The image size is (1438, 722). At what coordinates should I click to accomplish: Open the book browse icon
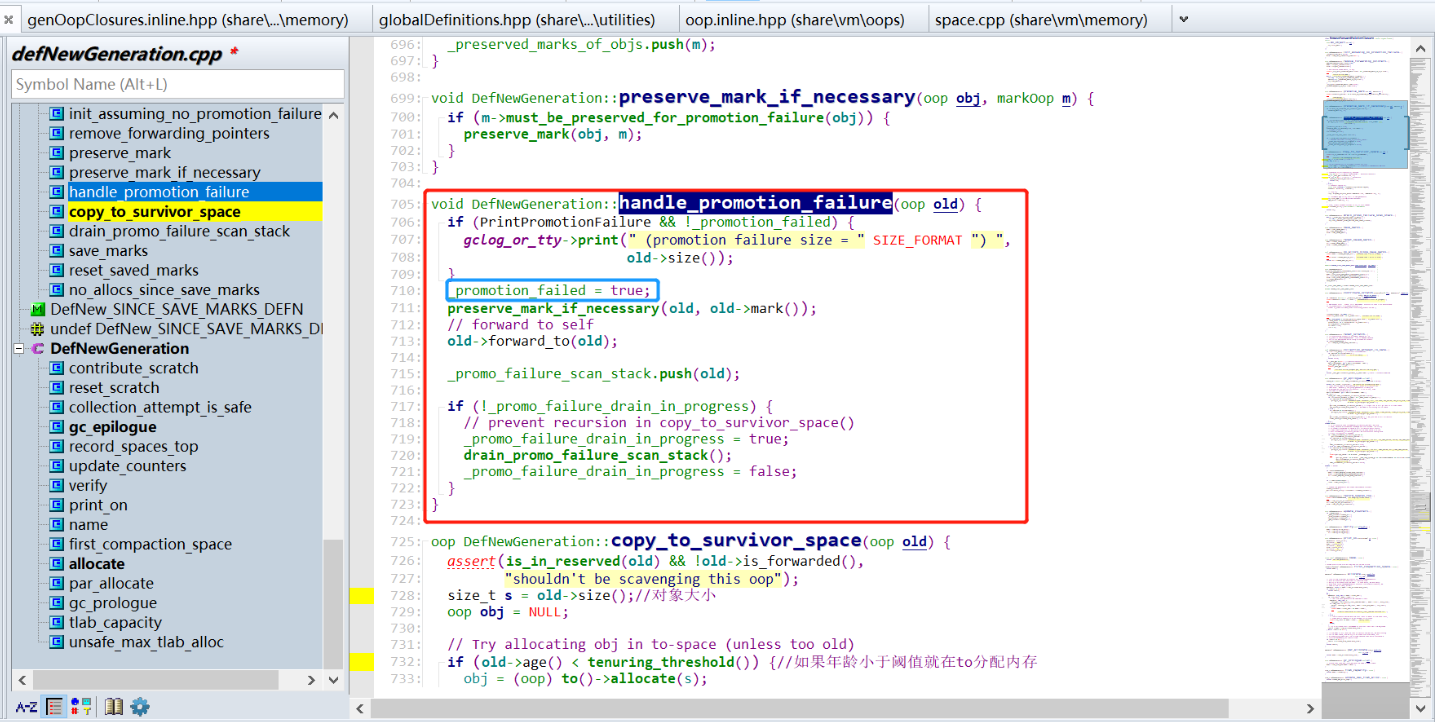coord(114,707)
